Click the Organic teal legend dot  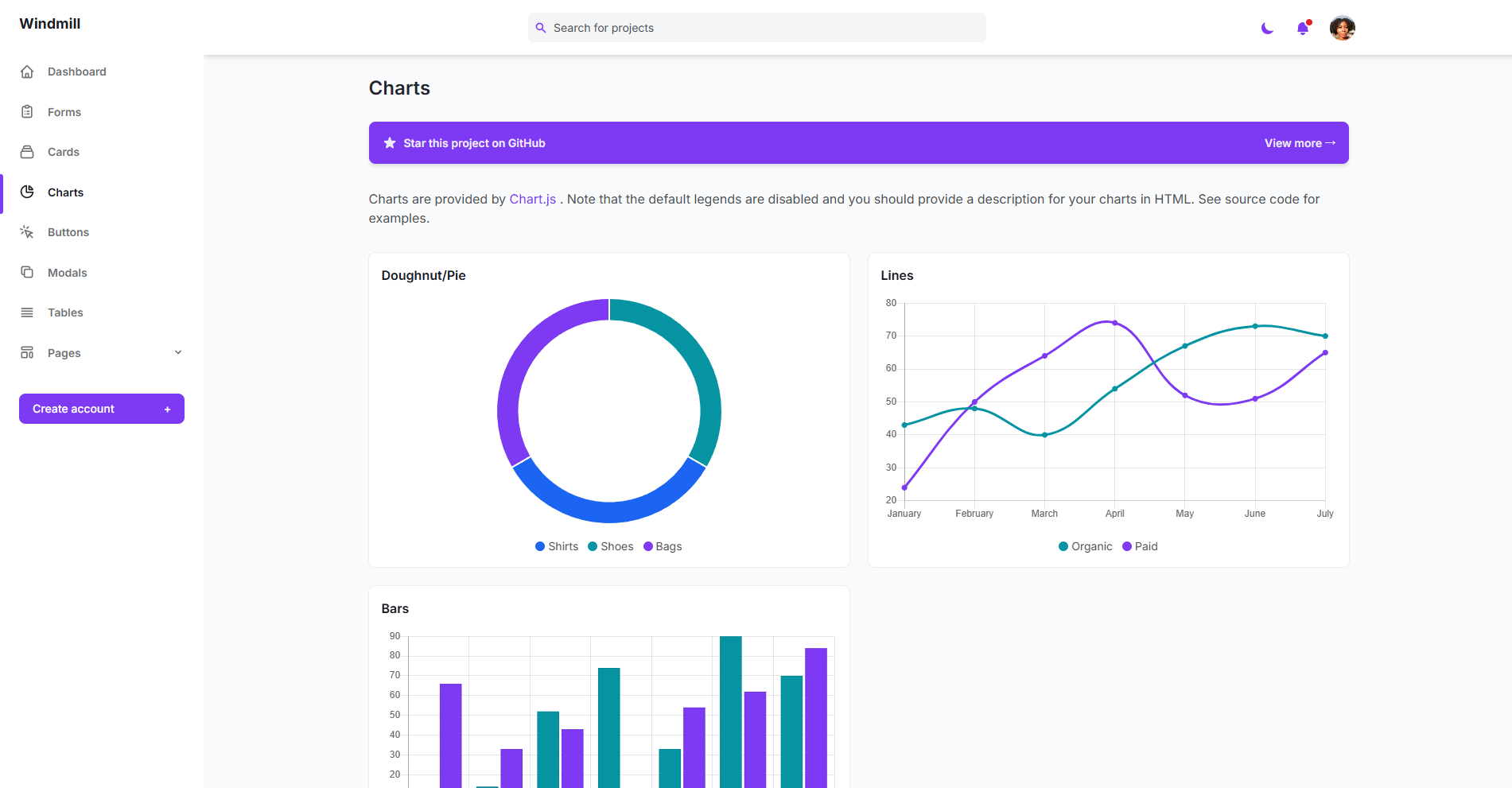coord(1063,546)
